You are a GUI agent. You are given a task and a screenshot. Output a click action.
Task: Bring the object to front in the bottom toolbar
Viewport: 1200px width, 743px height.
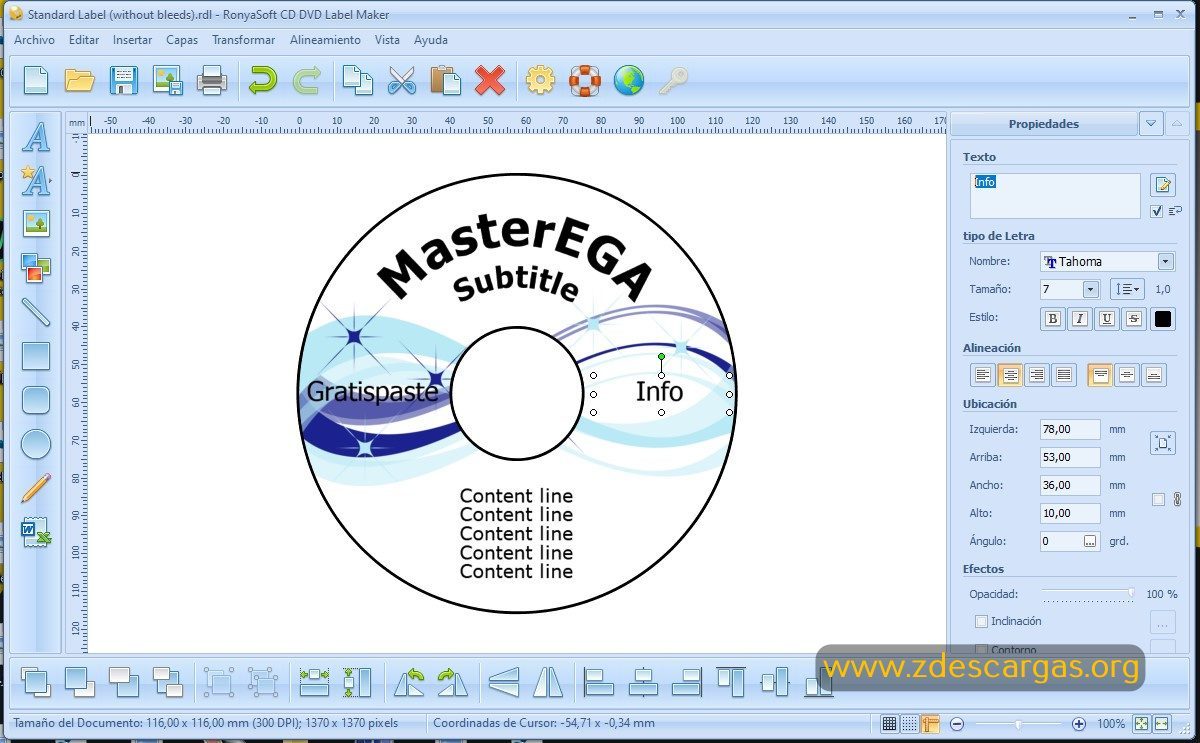[36, 682]
